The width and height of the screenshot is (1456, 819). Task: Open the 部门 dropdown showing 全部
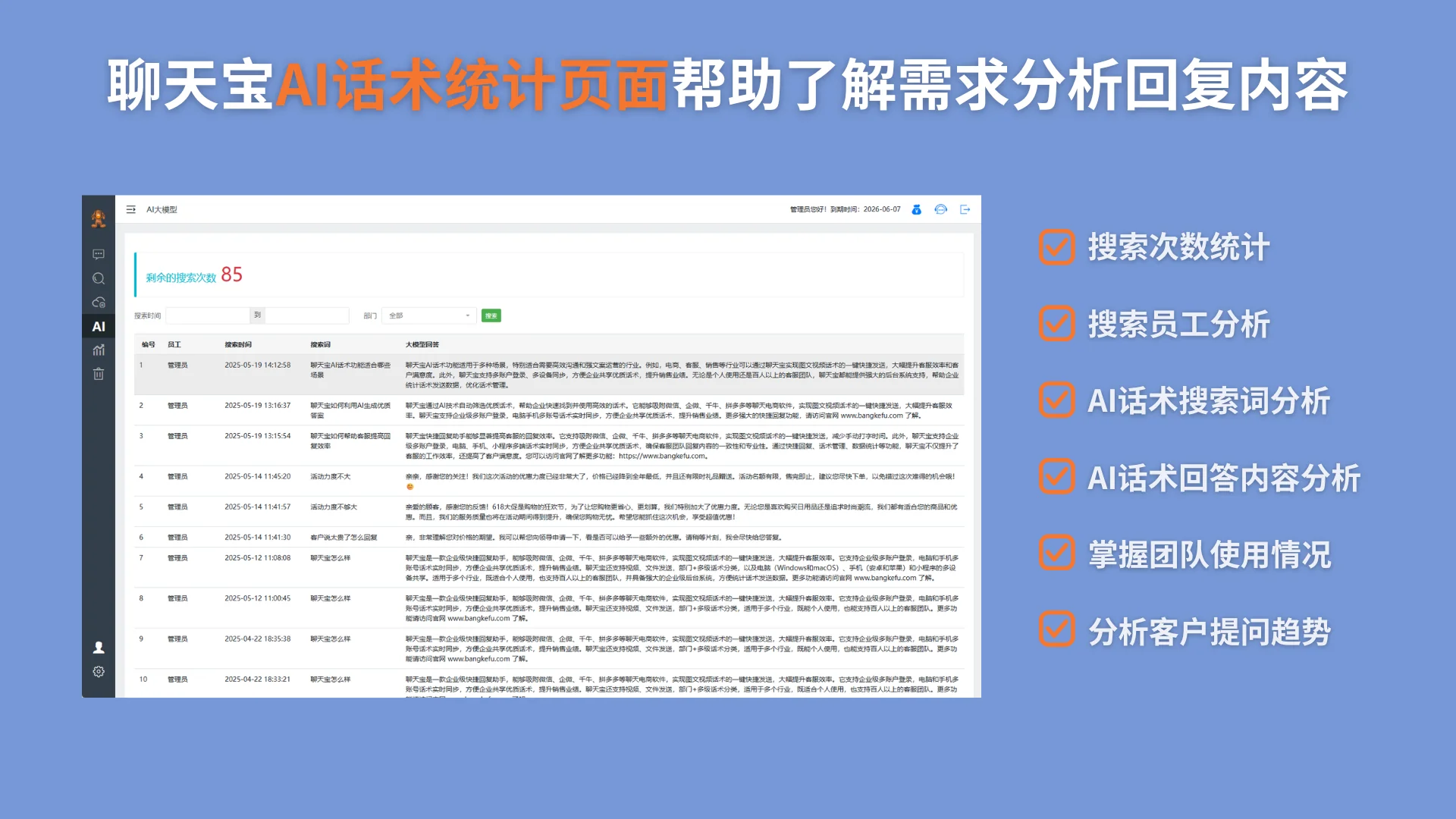point(429,315)
